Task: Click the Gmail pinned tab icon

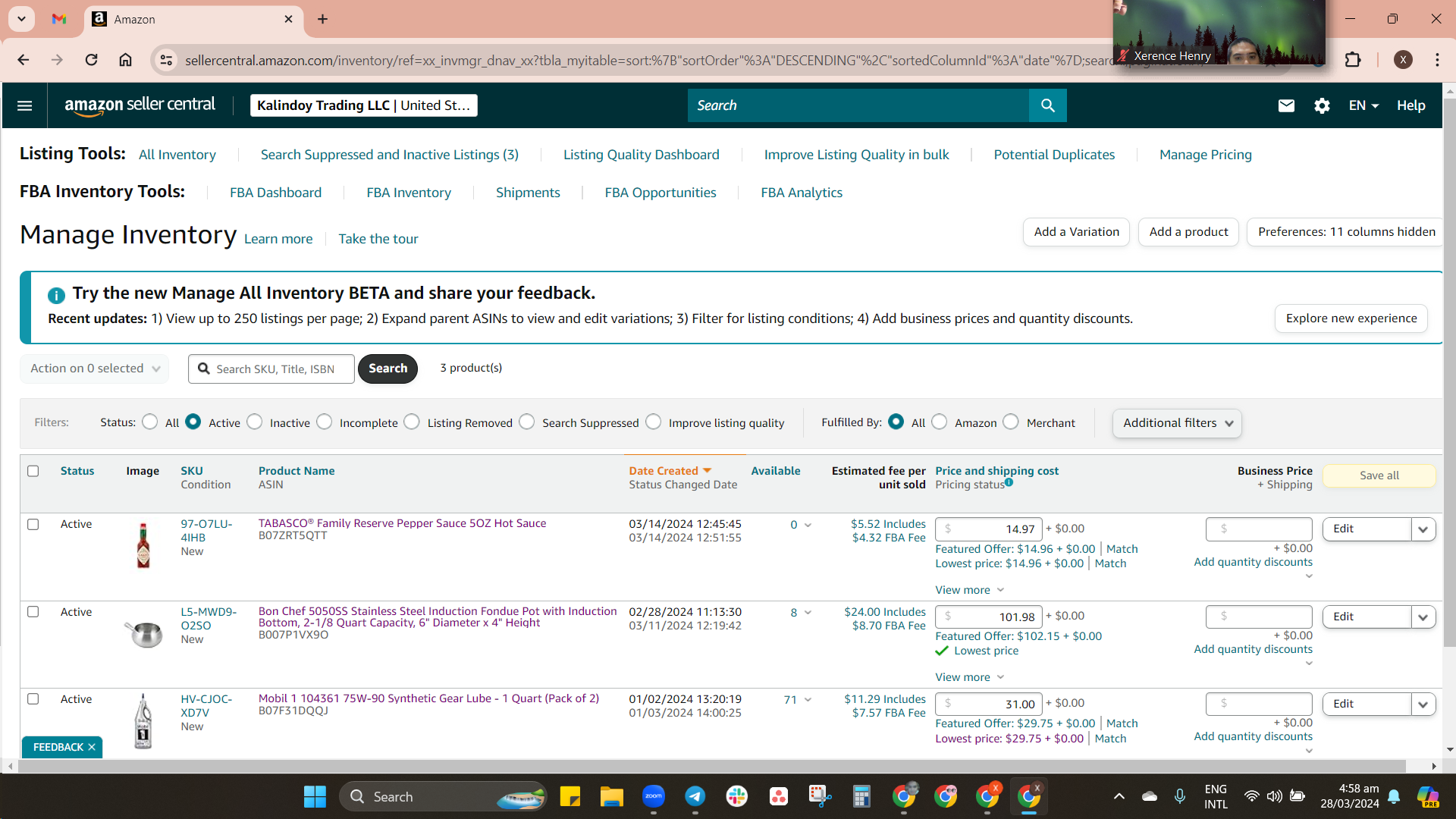Action: click(59, 19)
